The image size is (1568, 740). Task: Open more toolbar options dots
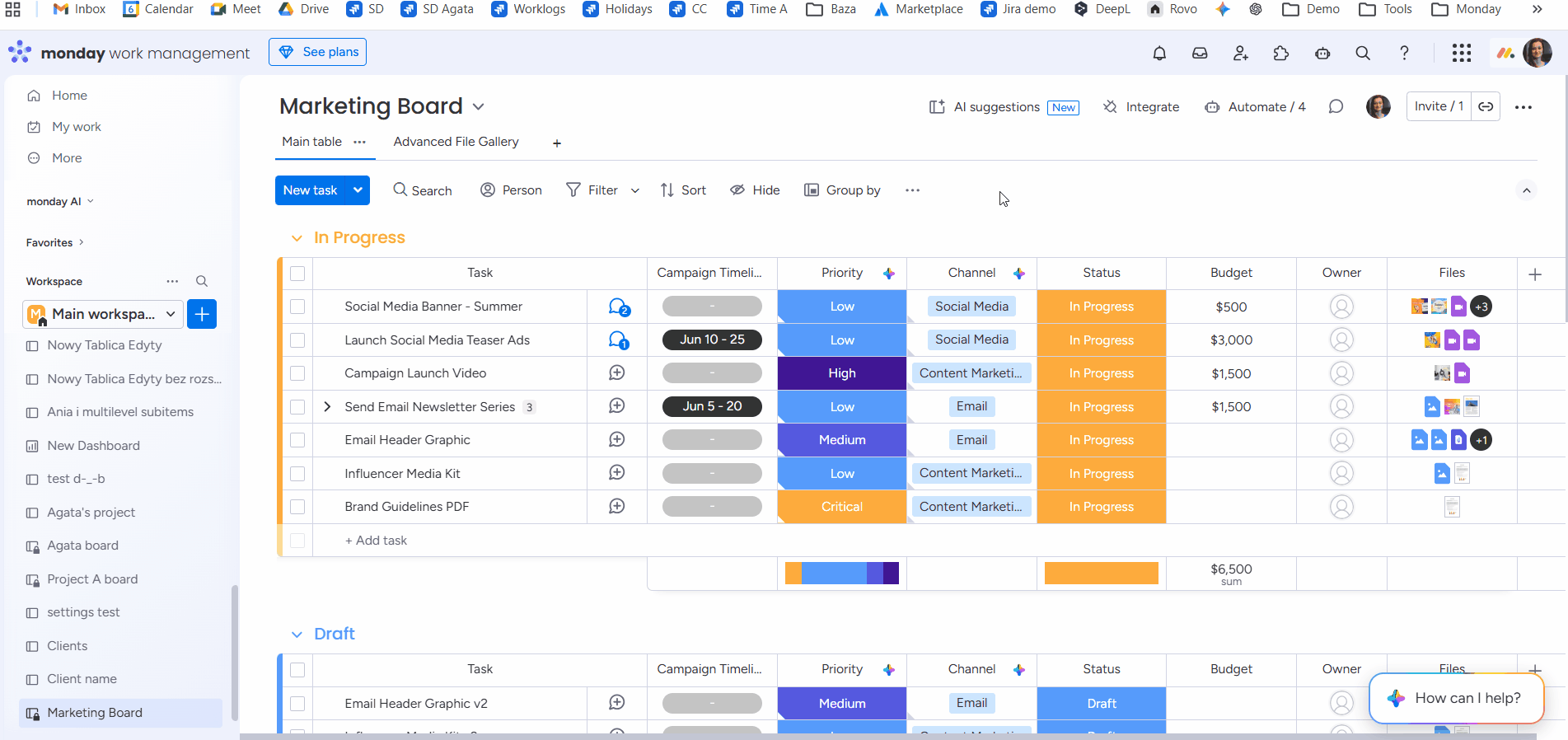coord(912,190)
